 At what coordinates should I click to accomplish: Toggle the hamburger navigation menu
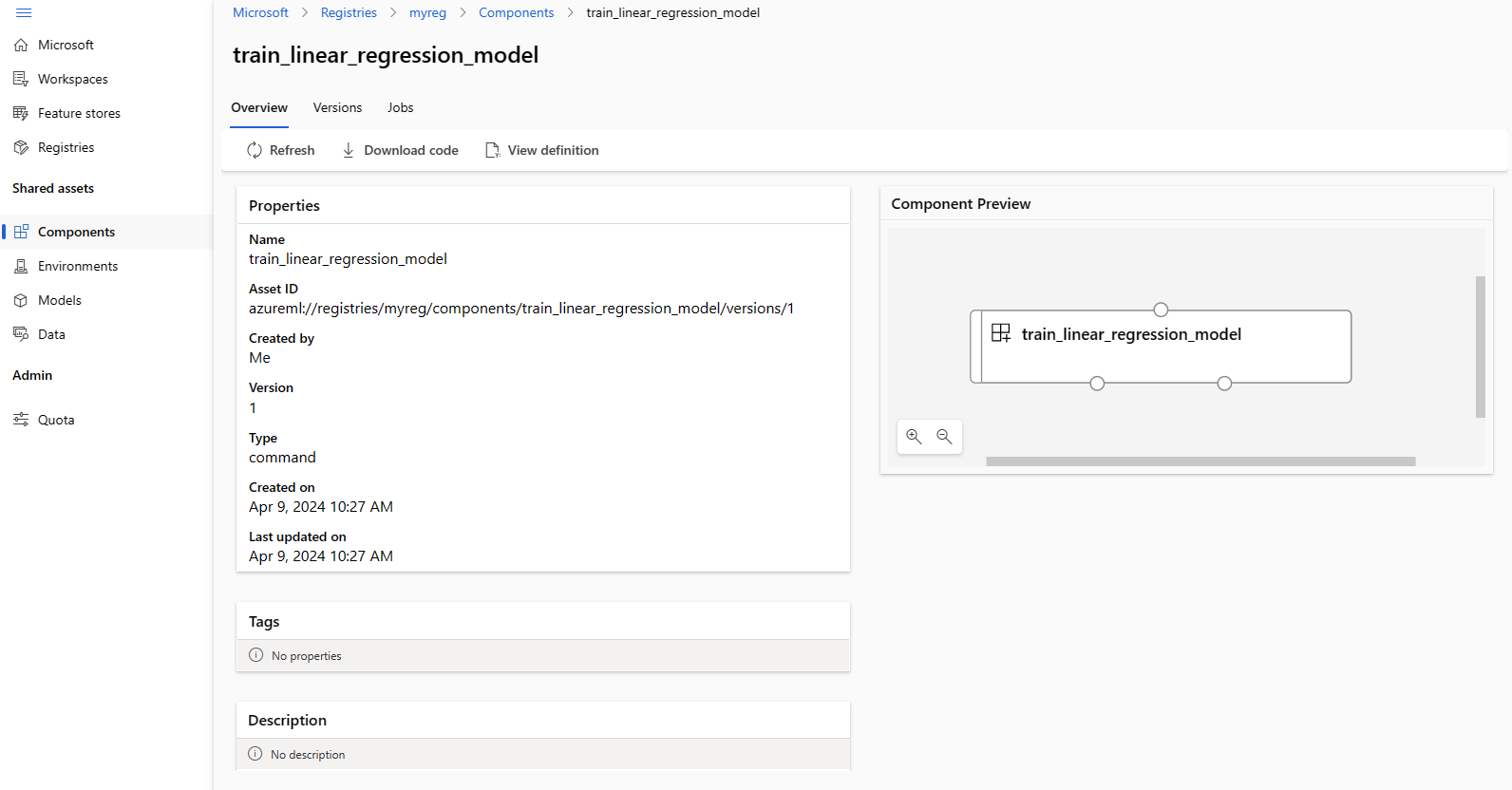pyautogui.click(x=25, y=12)
